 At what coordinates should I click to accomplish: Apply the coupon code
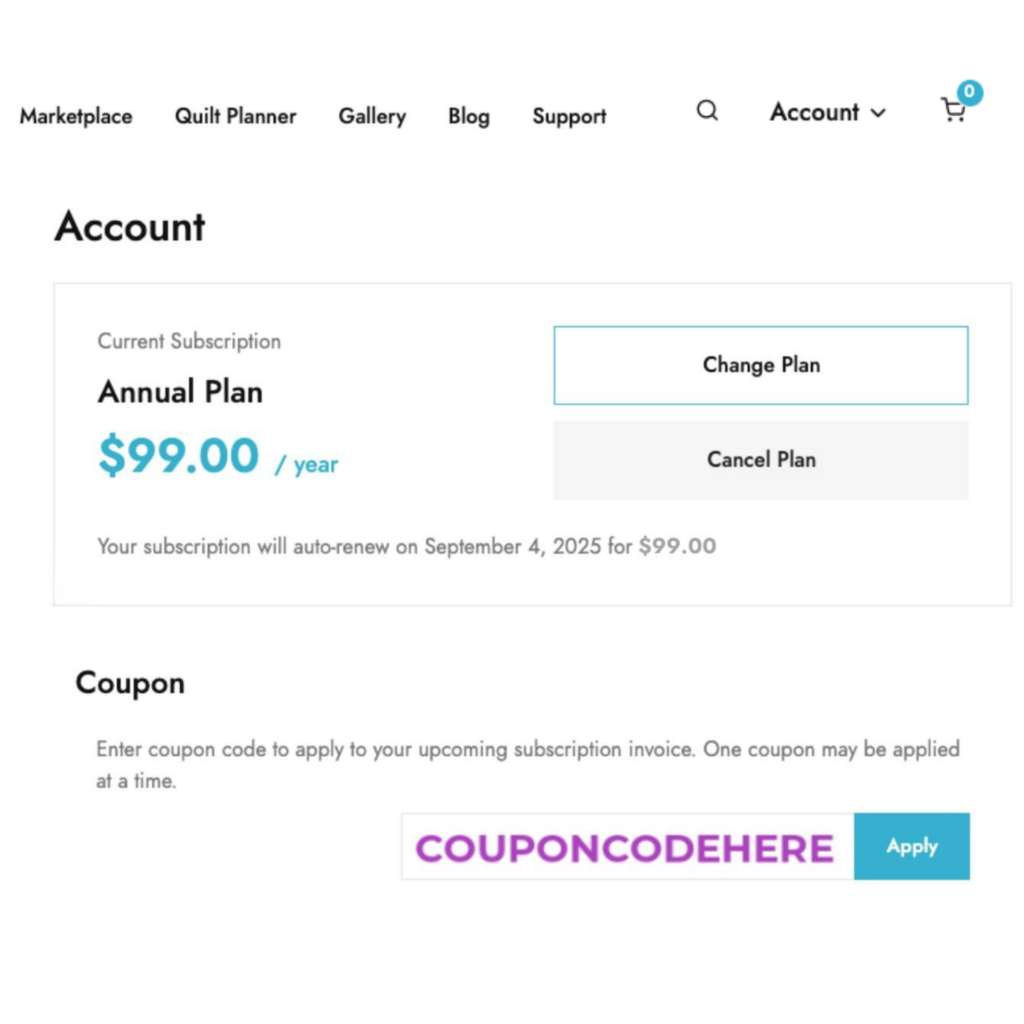[912, 846]
